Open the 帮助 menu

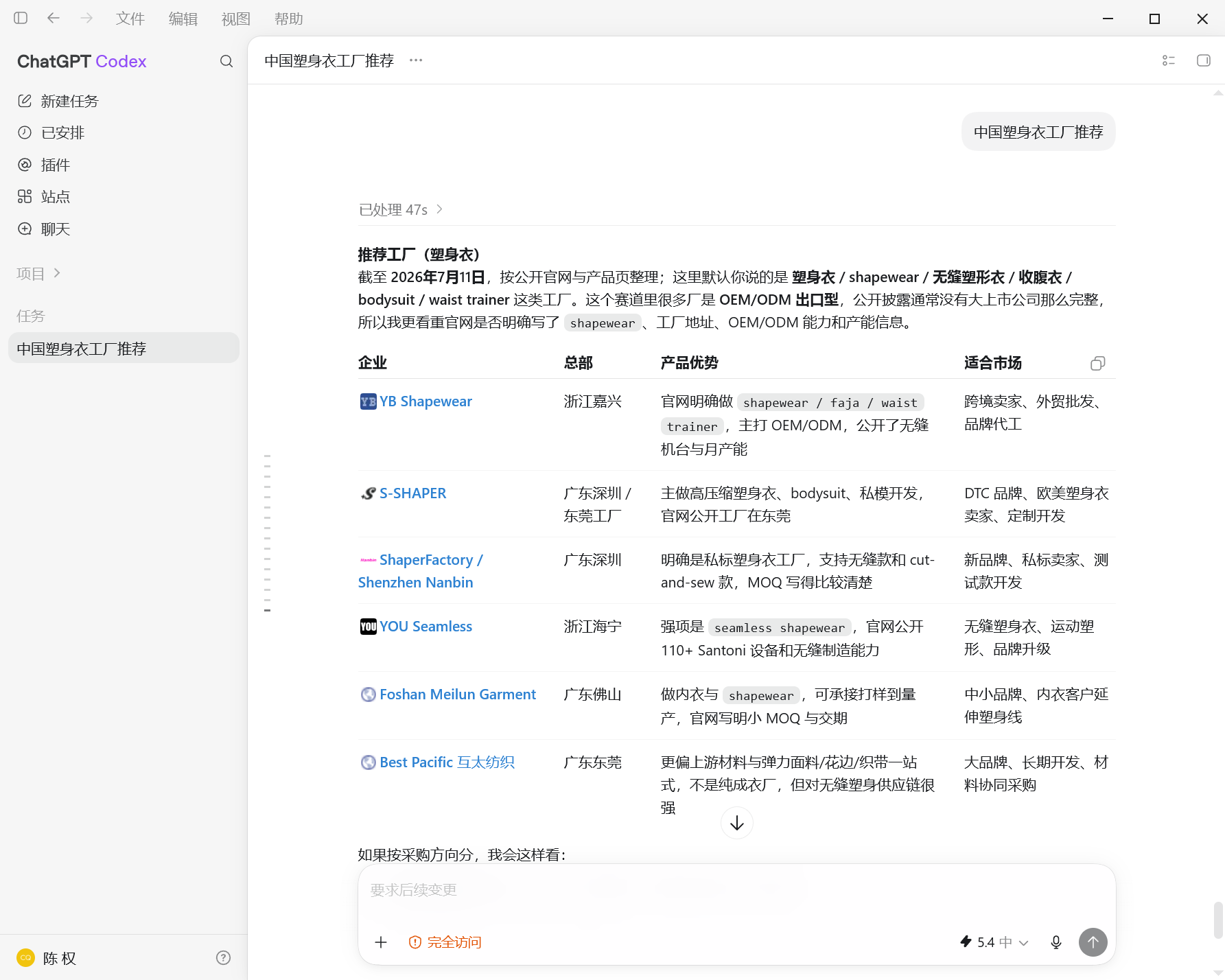(x=289, y=19)
